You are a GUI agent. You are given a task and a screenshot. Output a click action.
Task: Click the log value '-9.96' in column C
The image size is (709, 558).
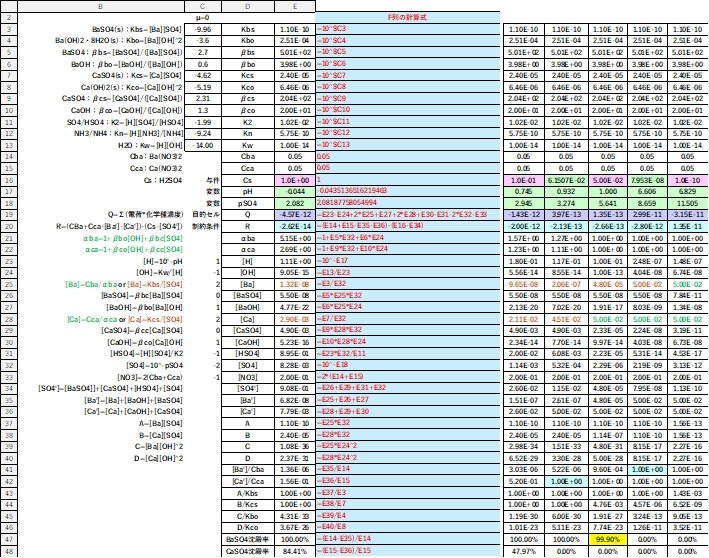tap(203, 29)
